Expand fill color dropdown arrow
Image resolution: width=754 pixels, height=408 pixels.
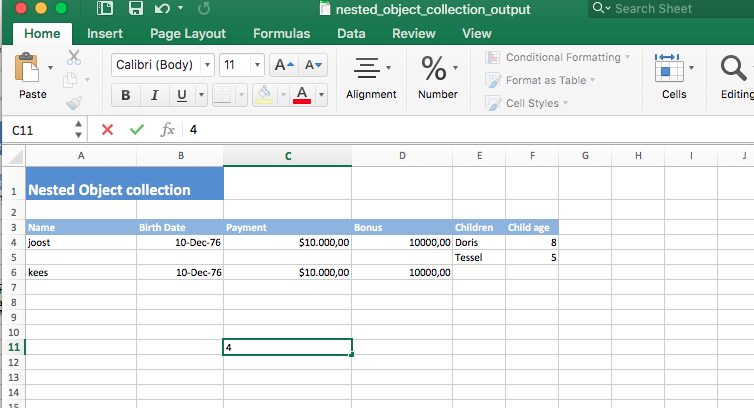coord(283,95)
